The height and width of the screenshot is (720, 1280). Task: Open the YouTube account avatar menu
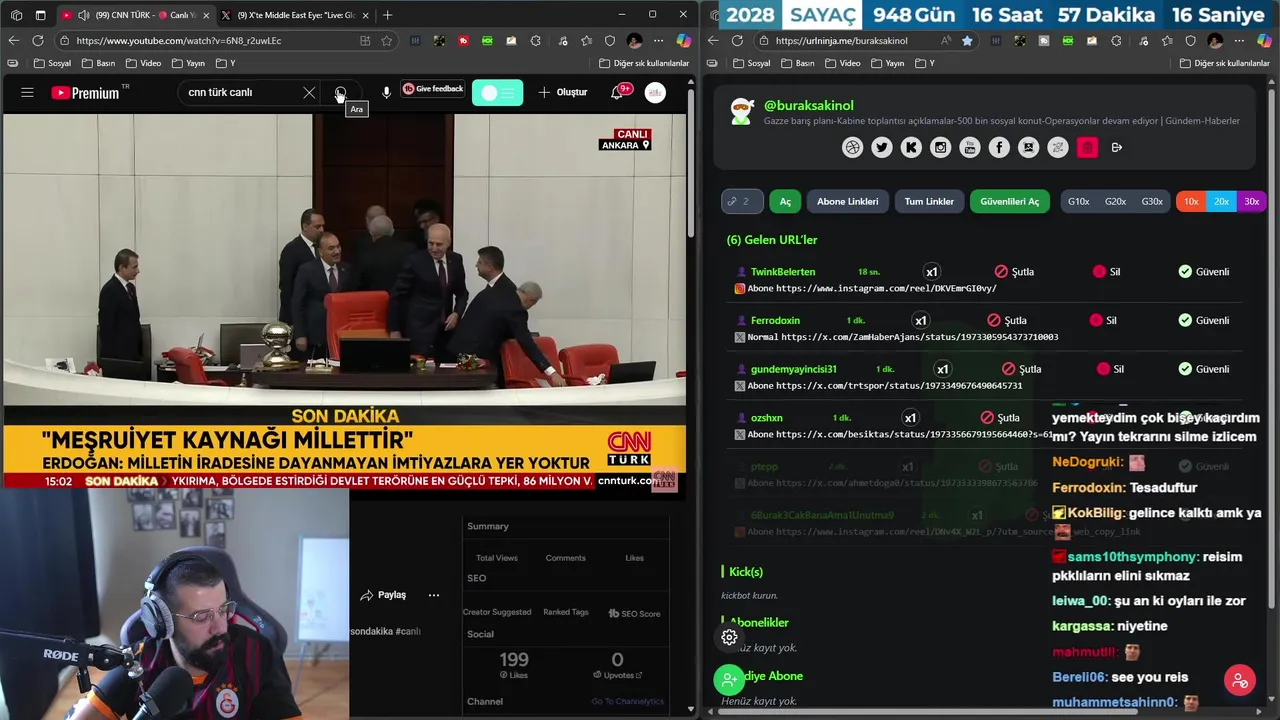click(655, 92)
